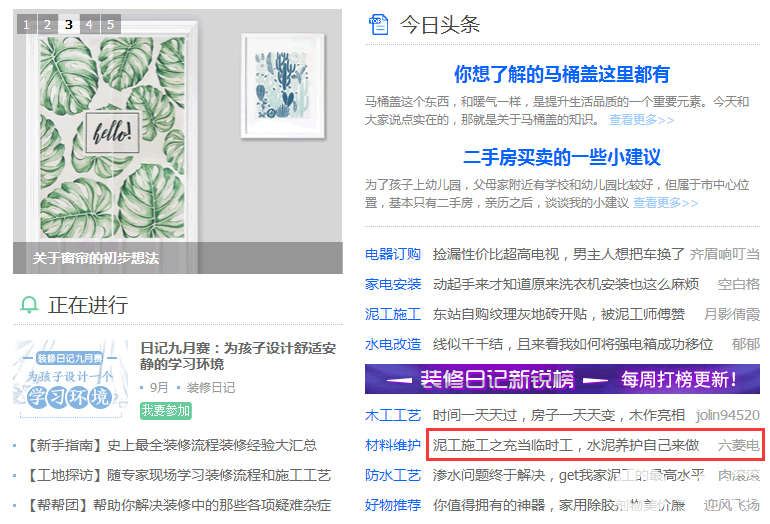Open the 电器订购 category
This screenshot has width=770, height=524.
pos(393,254)
